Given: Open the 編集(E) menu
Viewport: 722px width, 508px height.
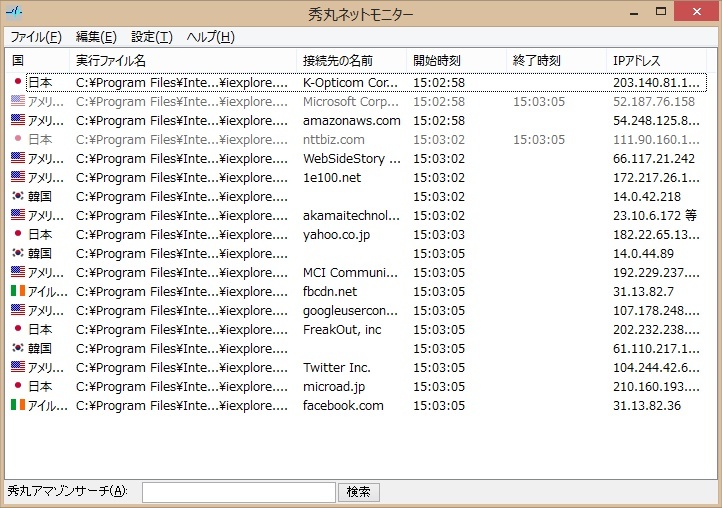Looking at the screenshot, I should 96,37.
